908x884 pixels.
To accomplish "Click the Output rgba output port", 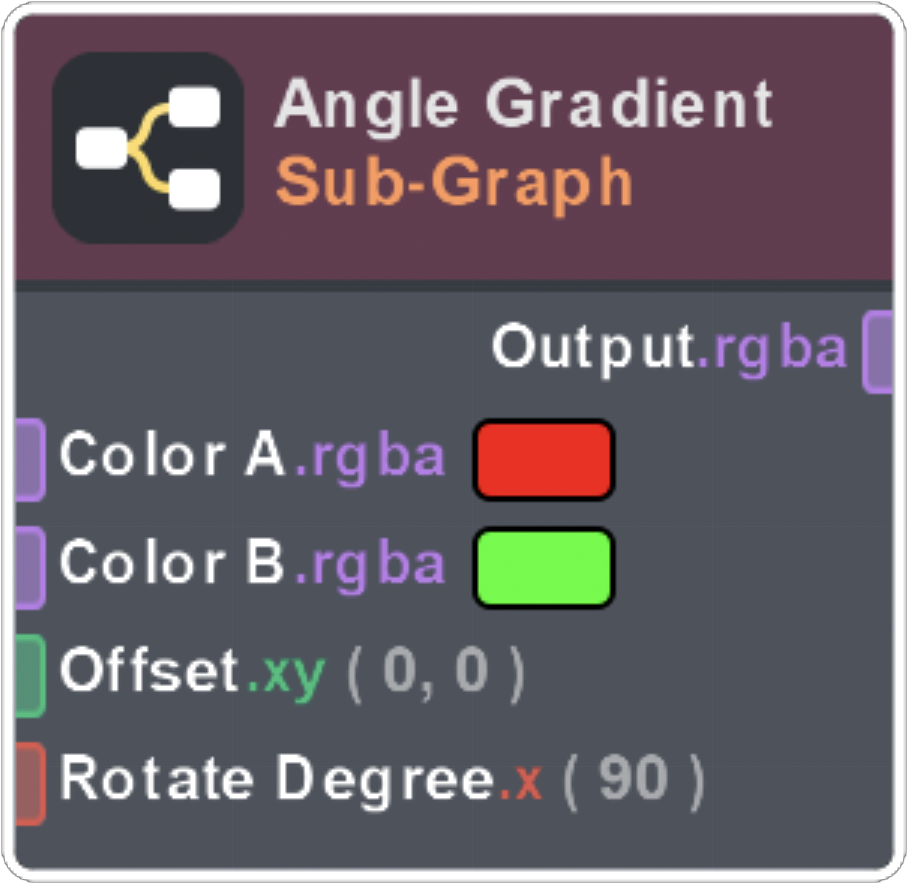I will pyautogui.click(x=877, y=351).
